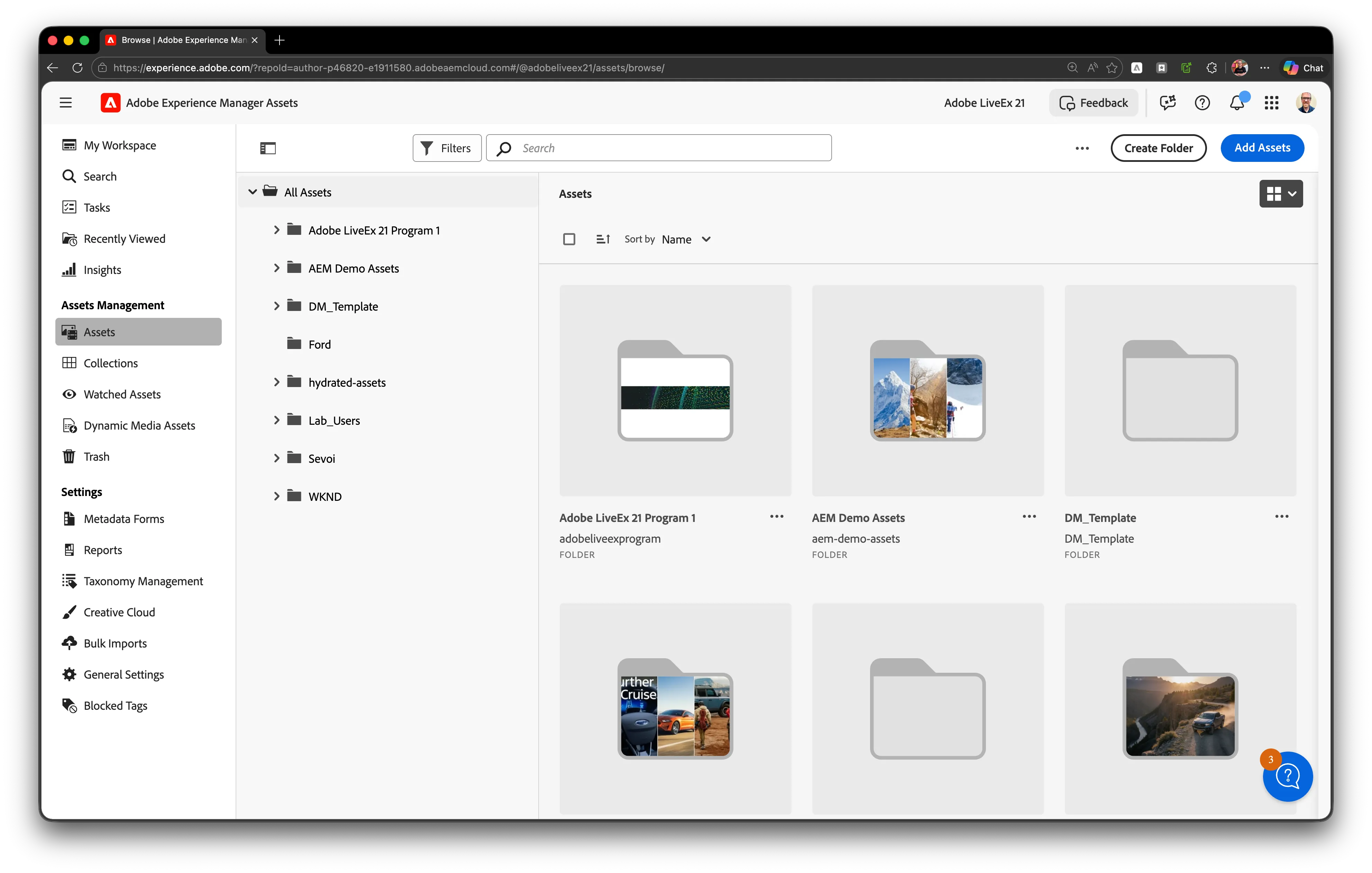Click the Add Assets button

pyautogui.click(x=1262, y=148)
